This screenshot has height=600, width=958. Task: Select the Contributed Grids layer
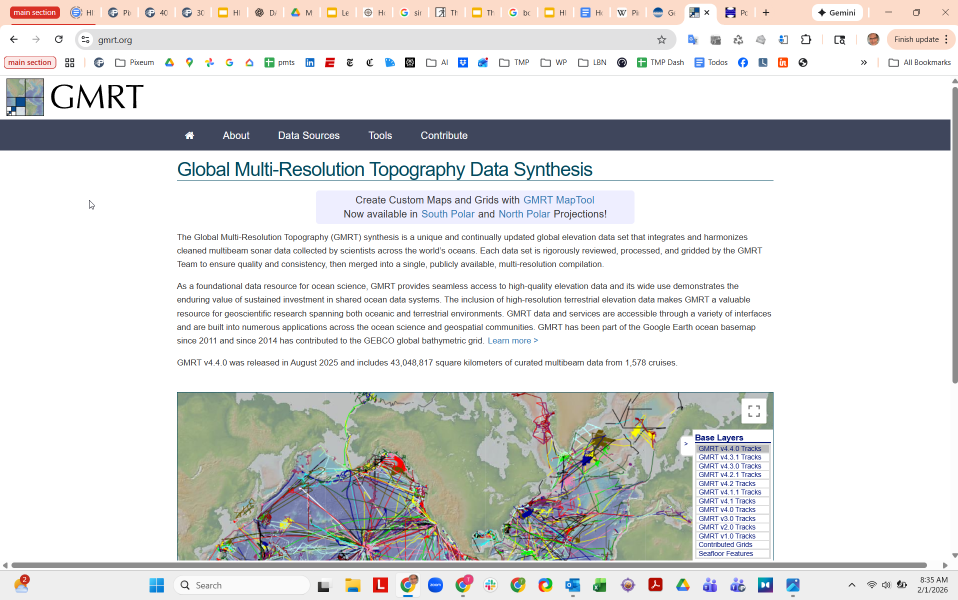pos(725,545)
